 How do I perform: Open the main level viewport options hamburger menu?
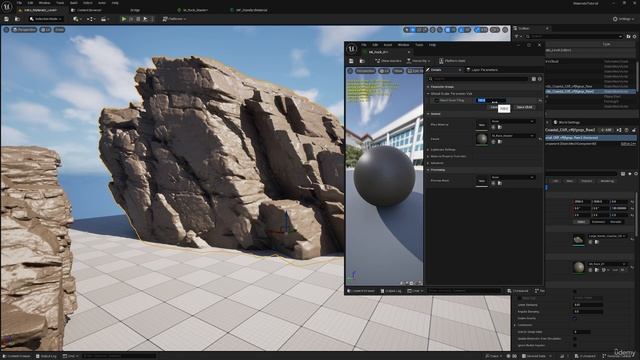click(6, 30)
